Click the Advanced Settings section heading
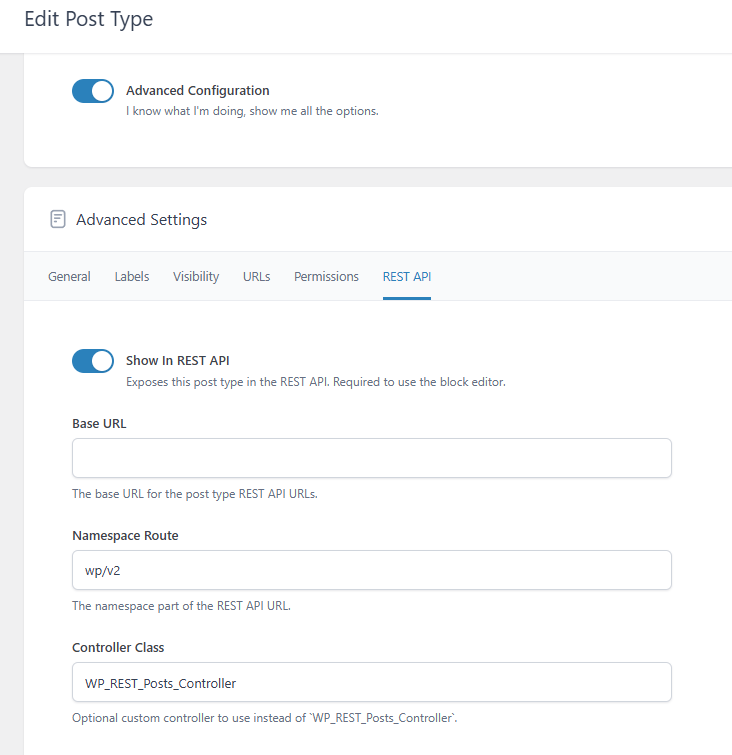This screenshot has width=732, height=755. (142, 220)
